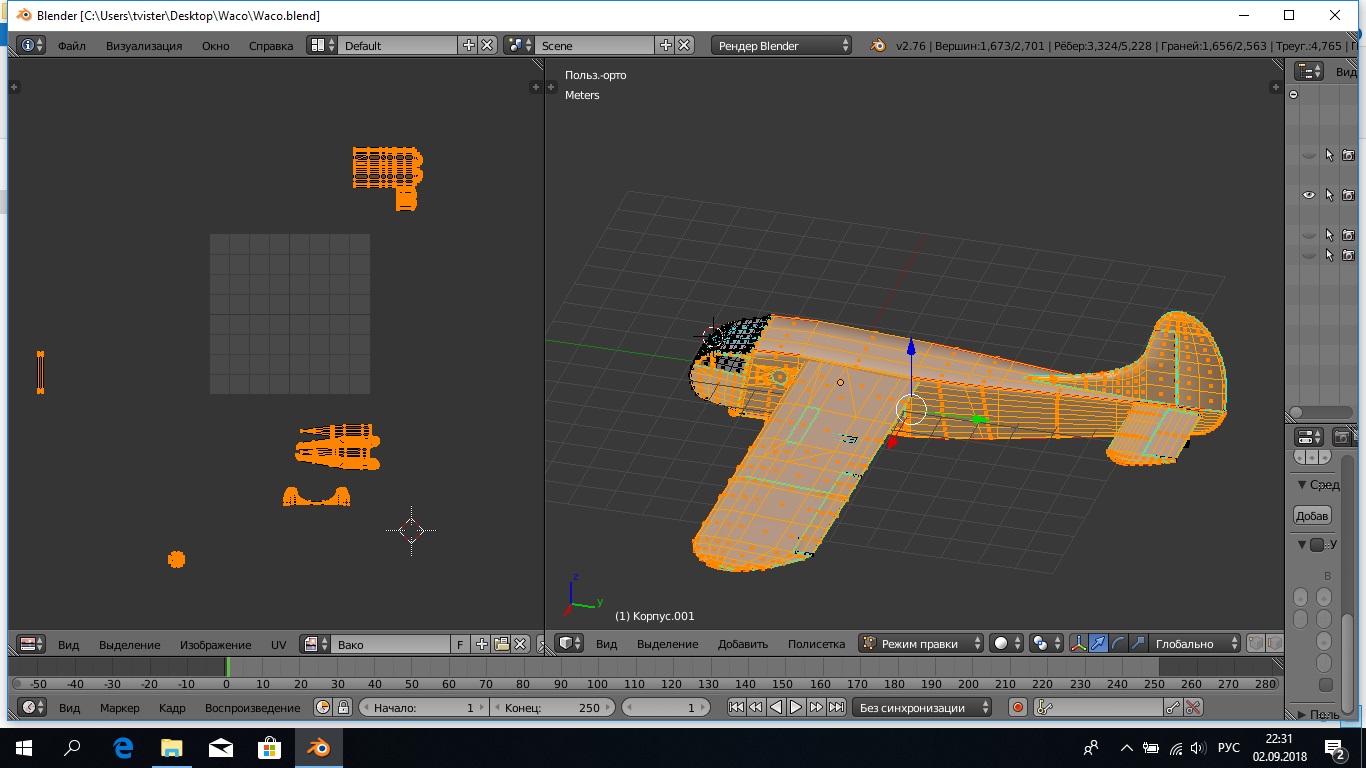Click the delete keyframe icon in timeline
This screenshot has width=1366, height=768.
click(x=1193, y=708)
